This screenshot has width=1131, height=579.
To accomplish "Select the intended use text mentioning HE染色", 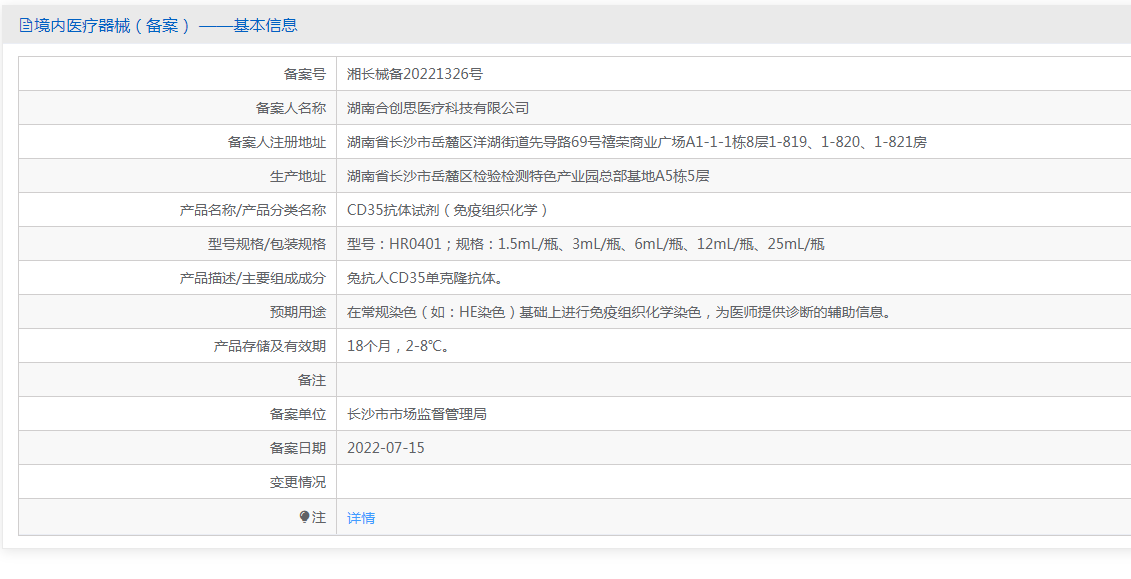I will 620,312.
